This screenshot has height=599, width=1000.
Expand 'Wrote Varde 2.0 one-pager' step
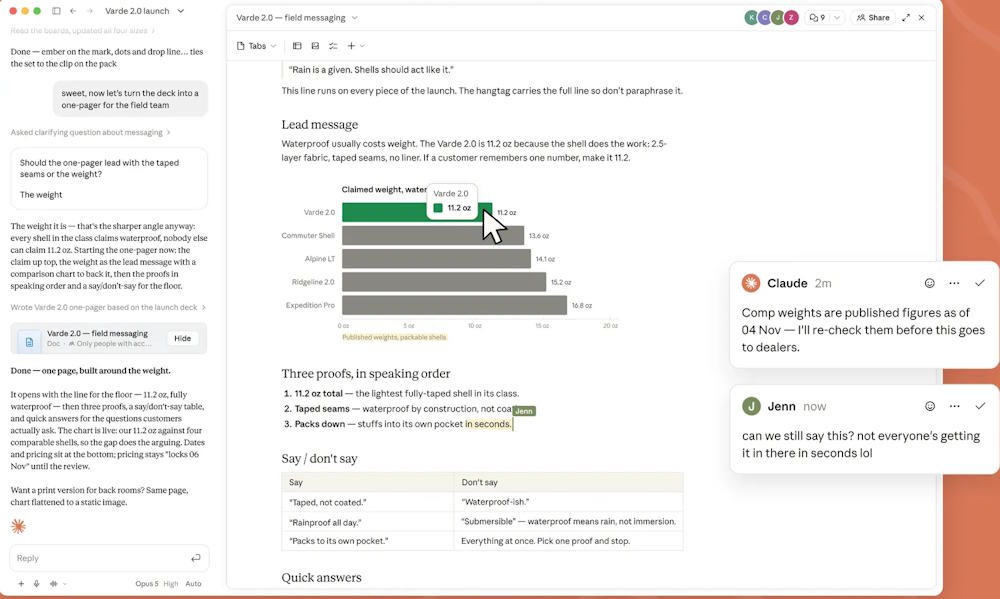[x=108, y=307]
